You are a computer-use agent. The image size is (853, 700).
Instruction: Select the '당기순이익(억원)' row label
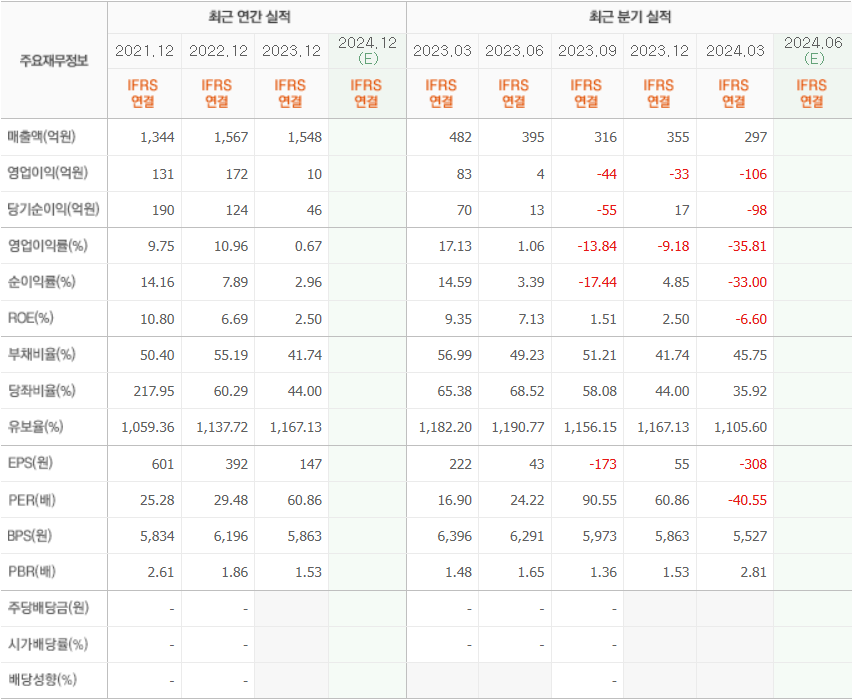pyautogui.click(x=53, y=209)
